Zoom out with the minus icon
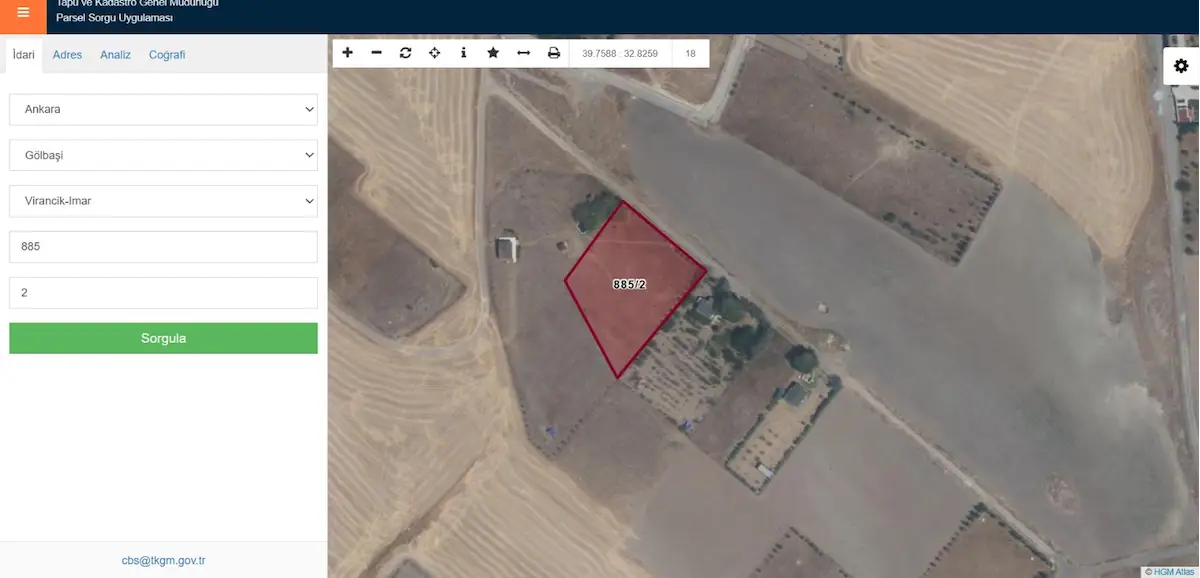1200x578 pixels. (x=376, y=53)
